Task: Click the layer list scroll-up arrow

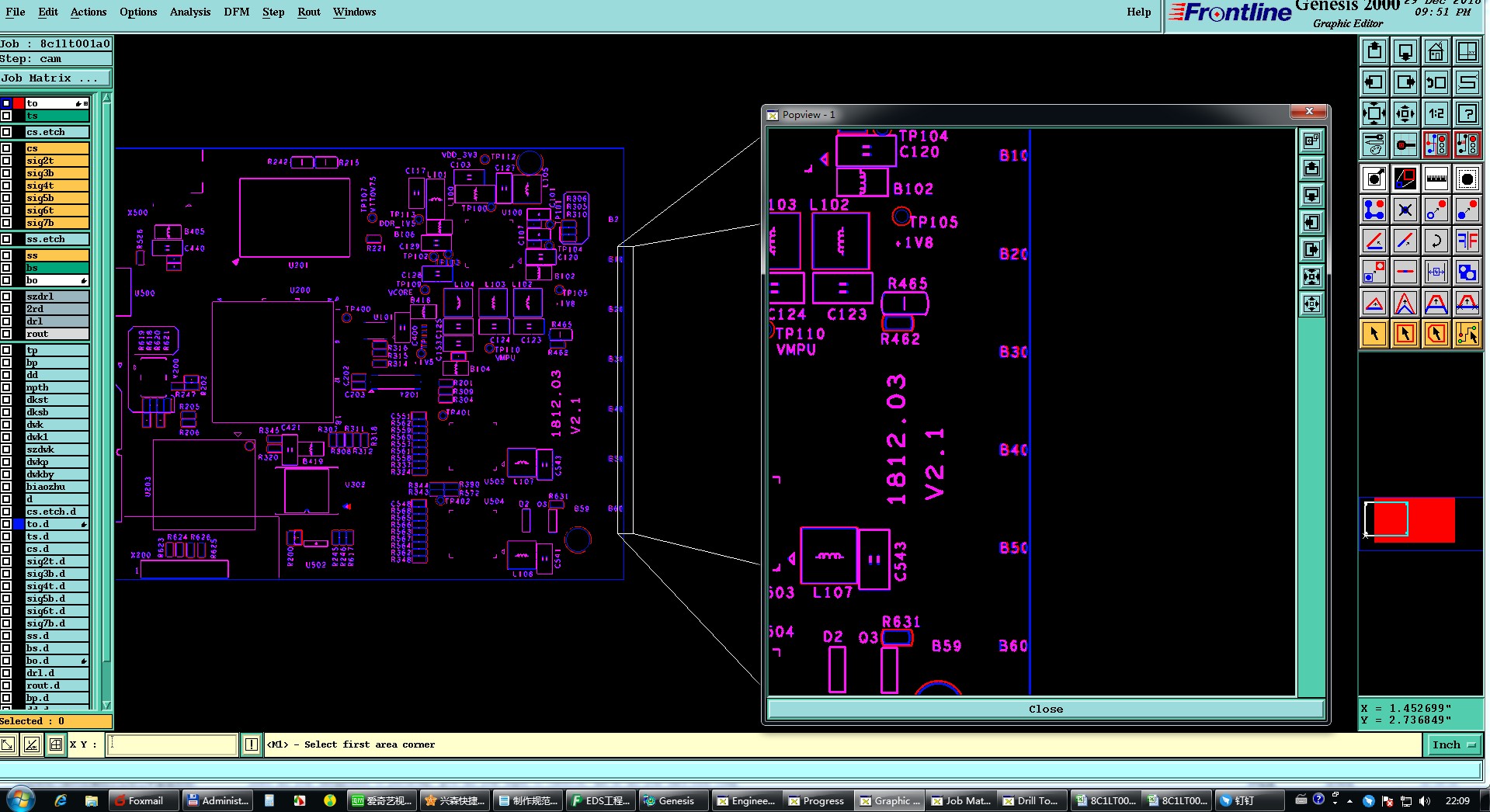Action: [106, 98]
